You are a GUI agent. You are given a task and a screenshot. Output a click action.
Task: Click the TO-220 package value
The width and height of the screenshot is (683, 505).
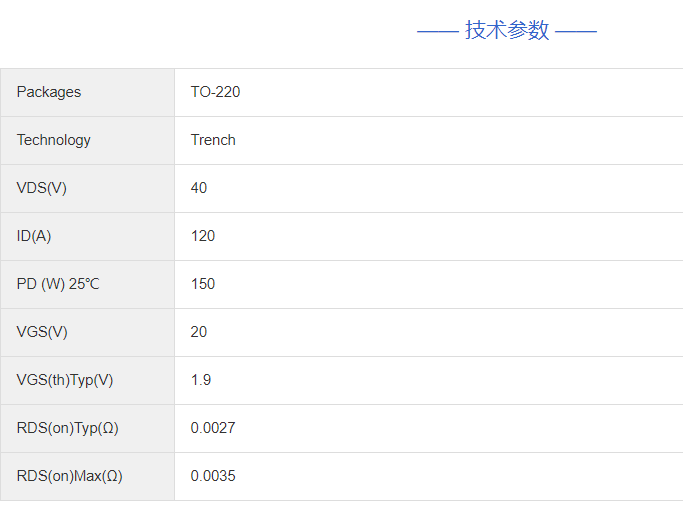click(x=215, y=92)
